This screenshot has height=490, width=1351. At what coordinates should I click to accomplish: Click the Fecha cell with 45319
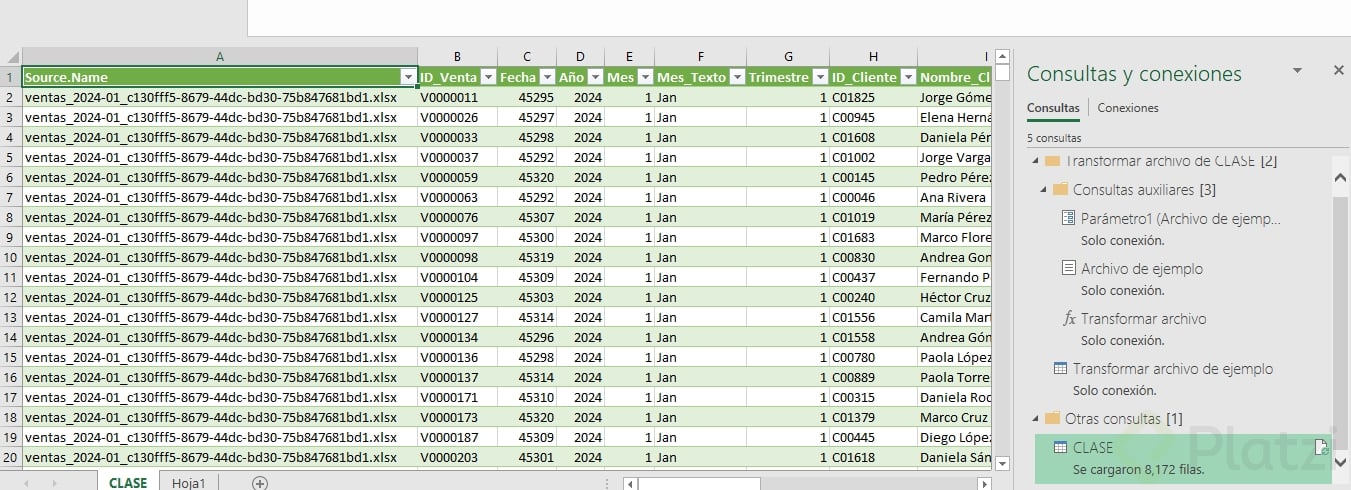click(527, 257)
